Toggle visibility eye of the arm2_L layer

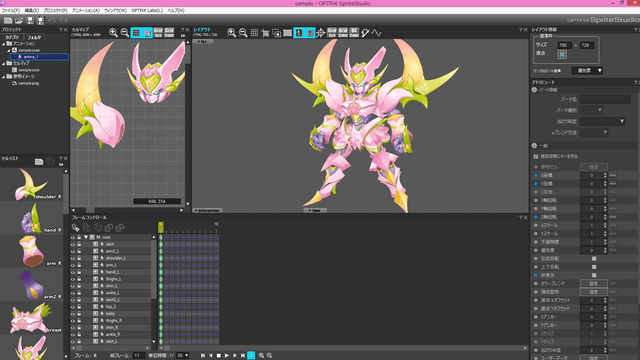pos(73,251)
